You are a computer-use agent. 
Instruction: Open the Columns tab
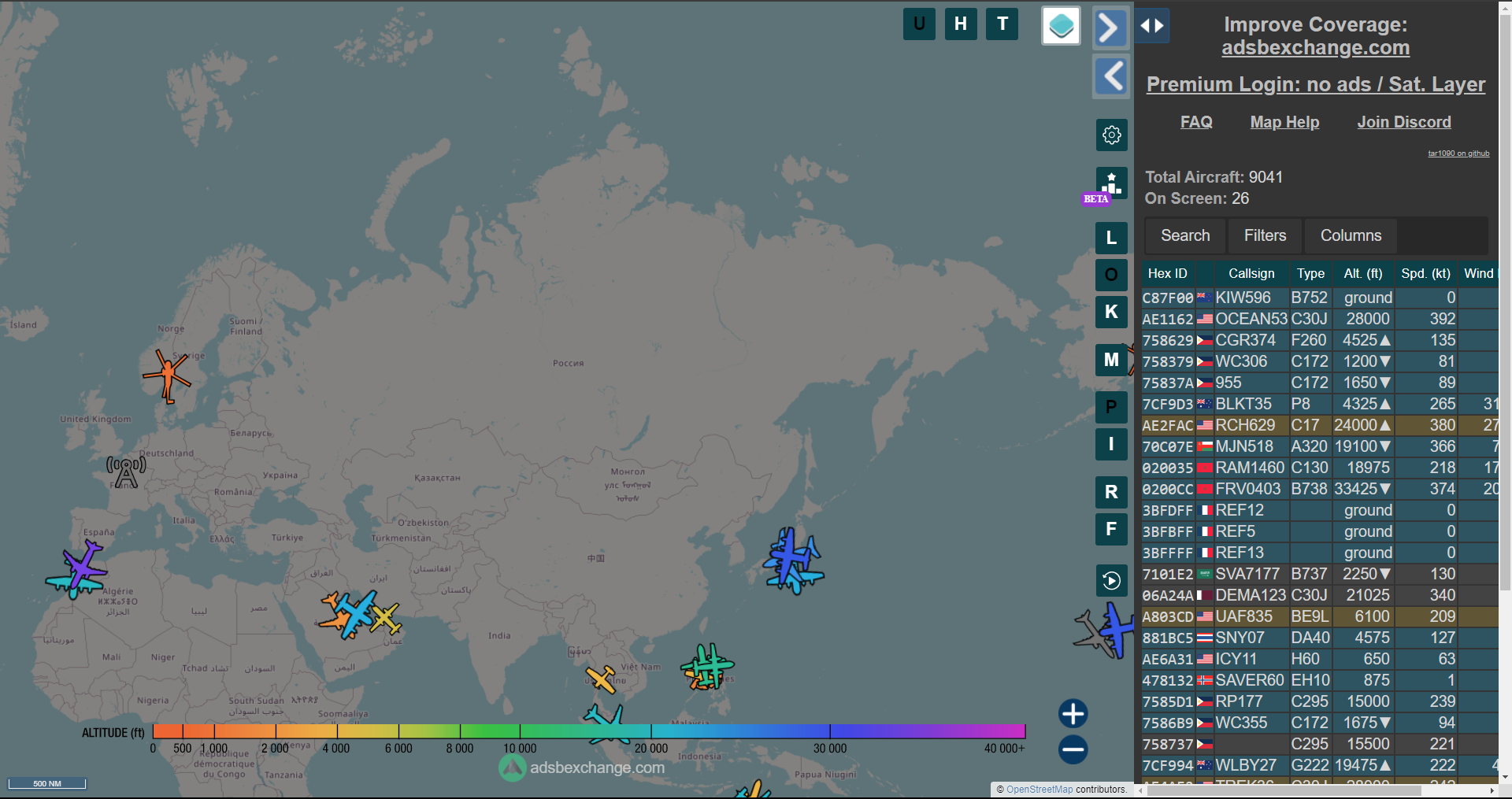pyautogui.click(x=1351, y=235)
